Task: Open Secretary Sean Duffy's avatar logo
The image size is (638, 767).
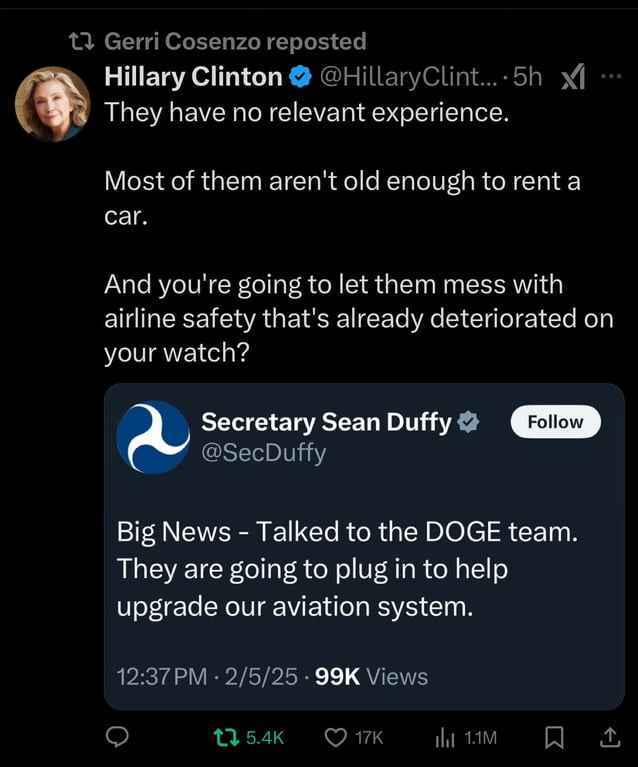Action: (153, 437)
